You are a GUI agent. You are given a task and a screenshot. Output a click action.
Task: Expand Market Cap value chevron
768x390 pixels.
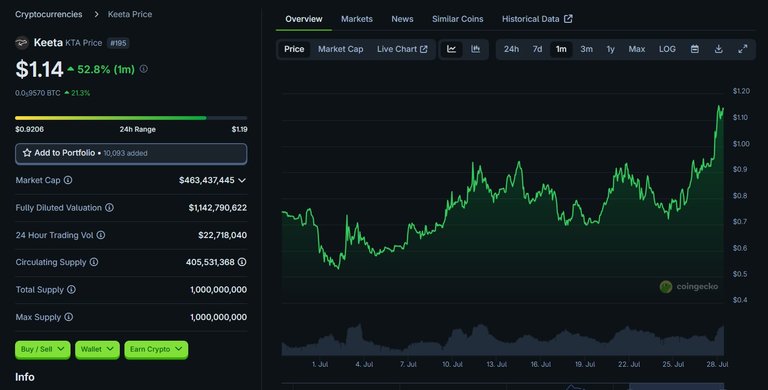(242, 180)
